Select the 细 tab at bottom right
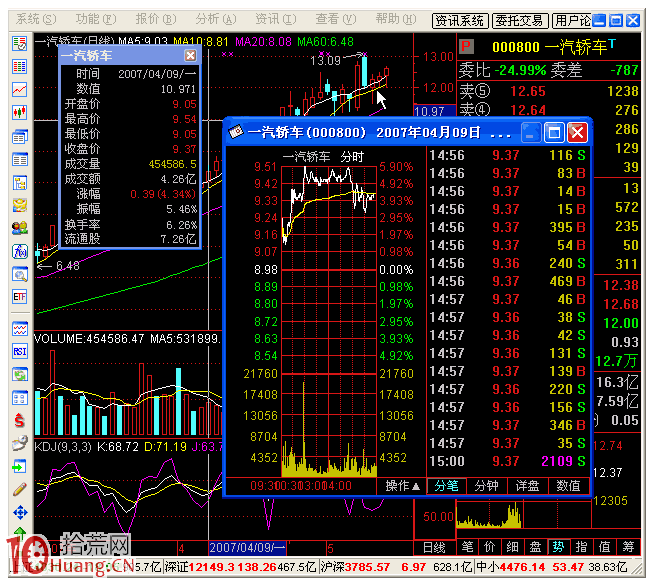Screen dimensions: 665x585 513,548
